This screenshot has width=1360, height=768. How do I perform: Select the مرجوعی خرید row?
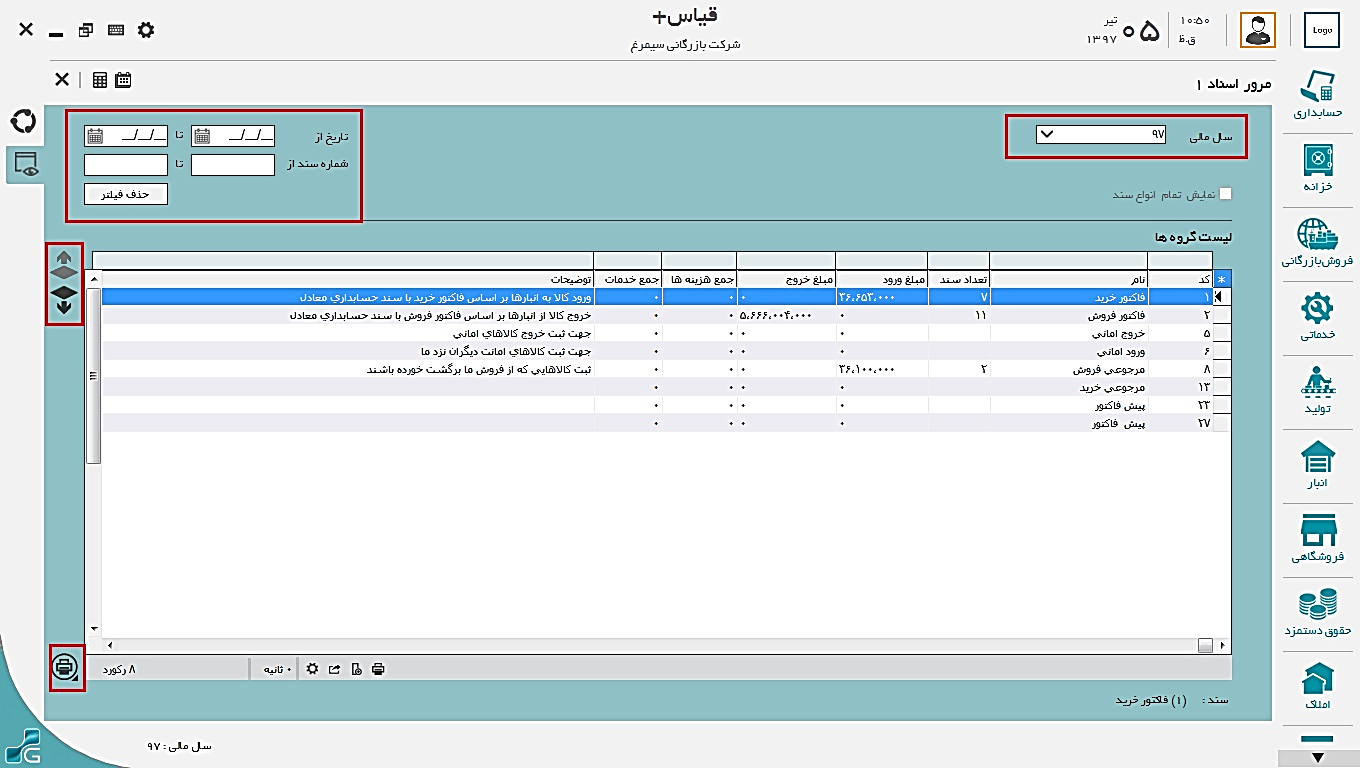click(658, 387)
